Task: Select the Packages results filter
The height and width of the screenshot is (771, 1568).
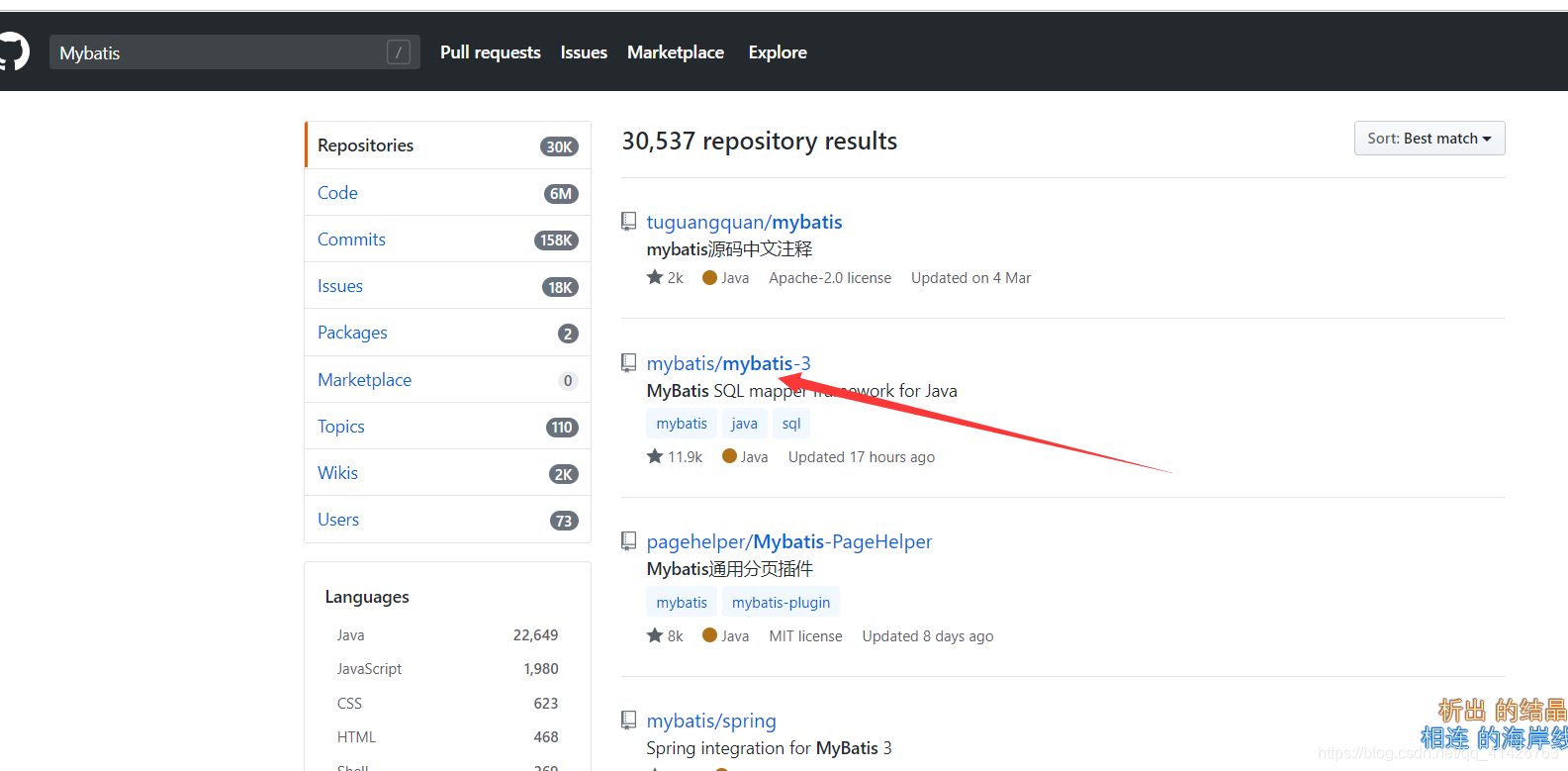Action: click(x=448, y=333)
